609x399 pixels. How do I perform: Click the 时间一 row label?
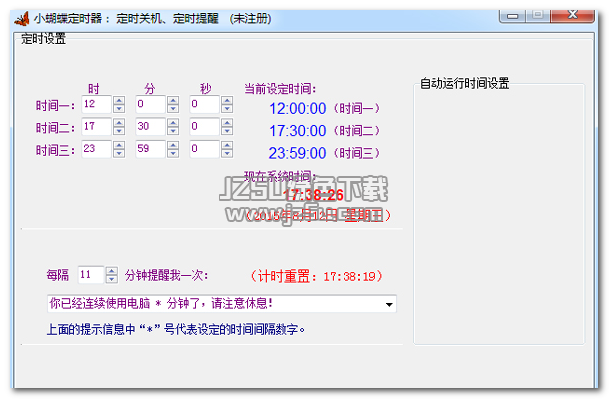[x=55, y=105]
